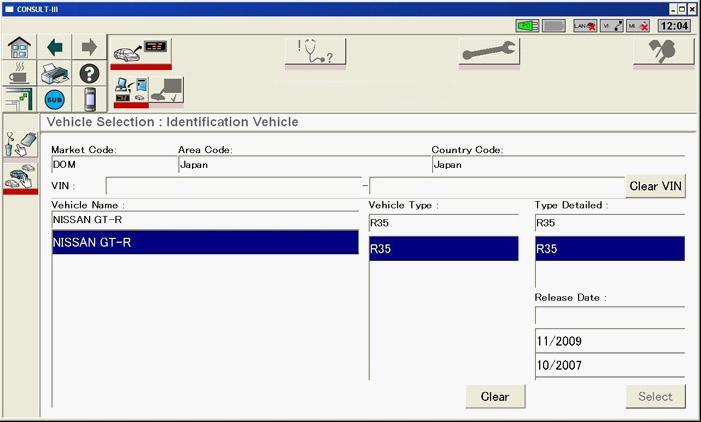Go back with the green left arrow

tap(54, 48)
